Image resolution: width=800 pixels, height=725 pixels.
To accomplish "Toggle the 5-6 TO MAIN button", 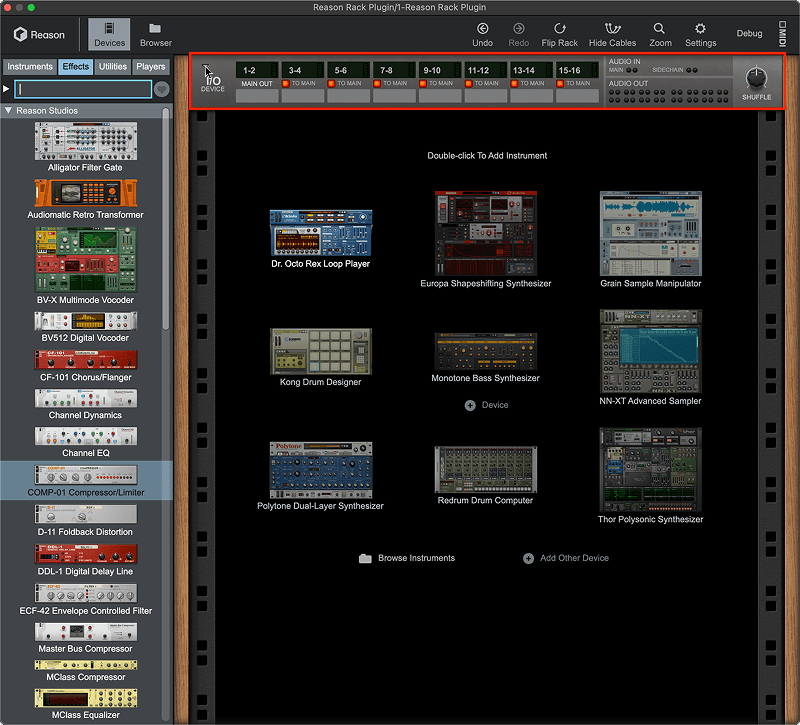I will (331, 83).
